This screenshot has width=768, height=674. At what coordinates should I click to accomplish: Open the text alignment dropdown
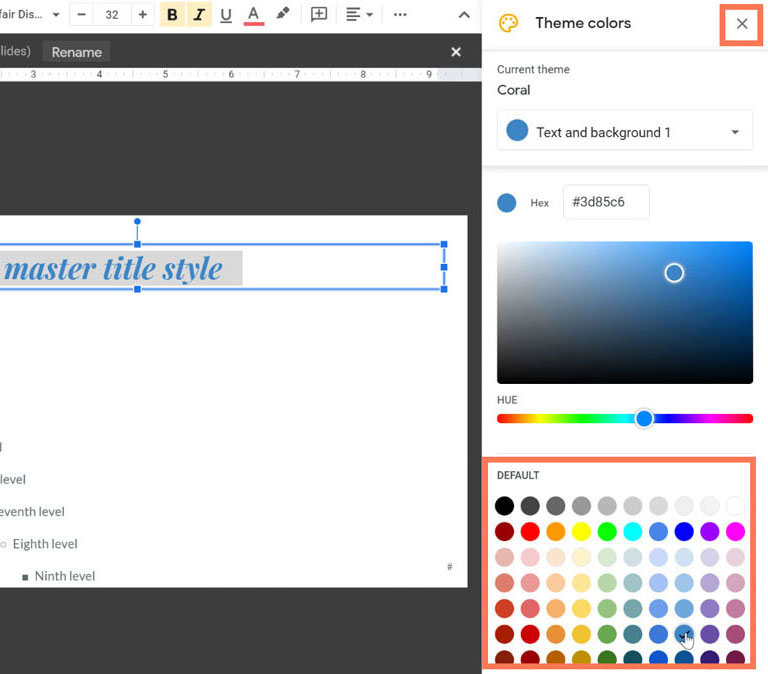click(359, 14)
